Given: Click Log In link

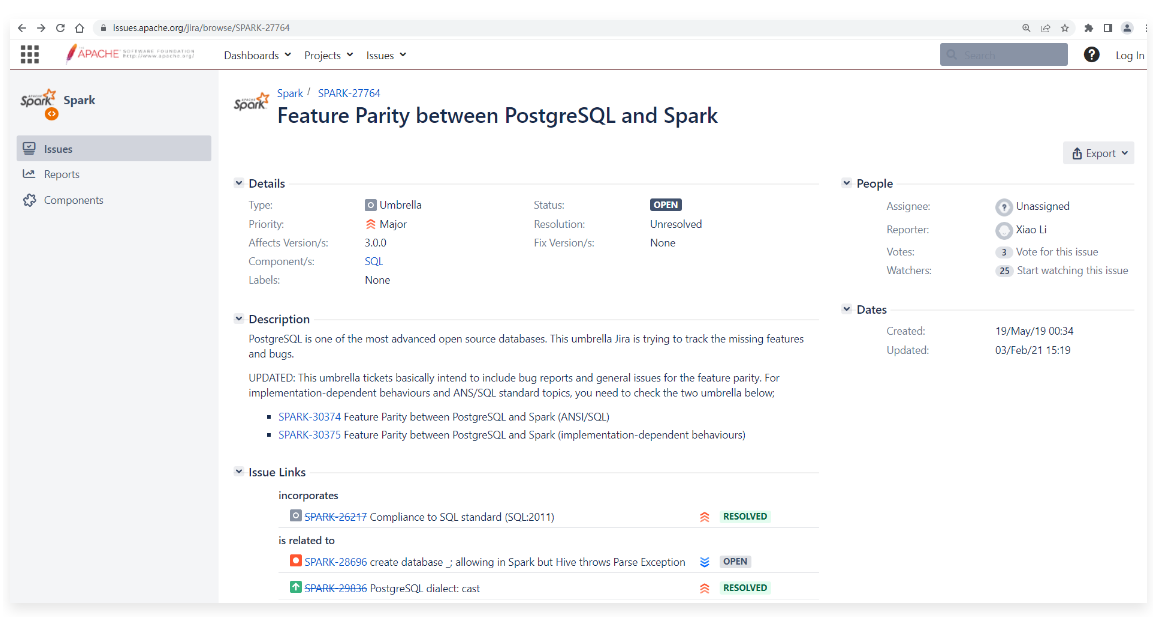Looking at the screenshot, I should [1130, 55].
